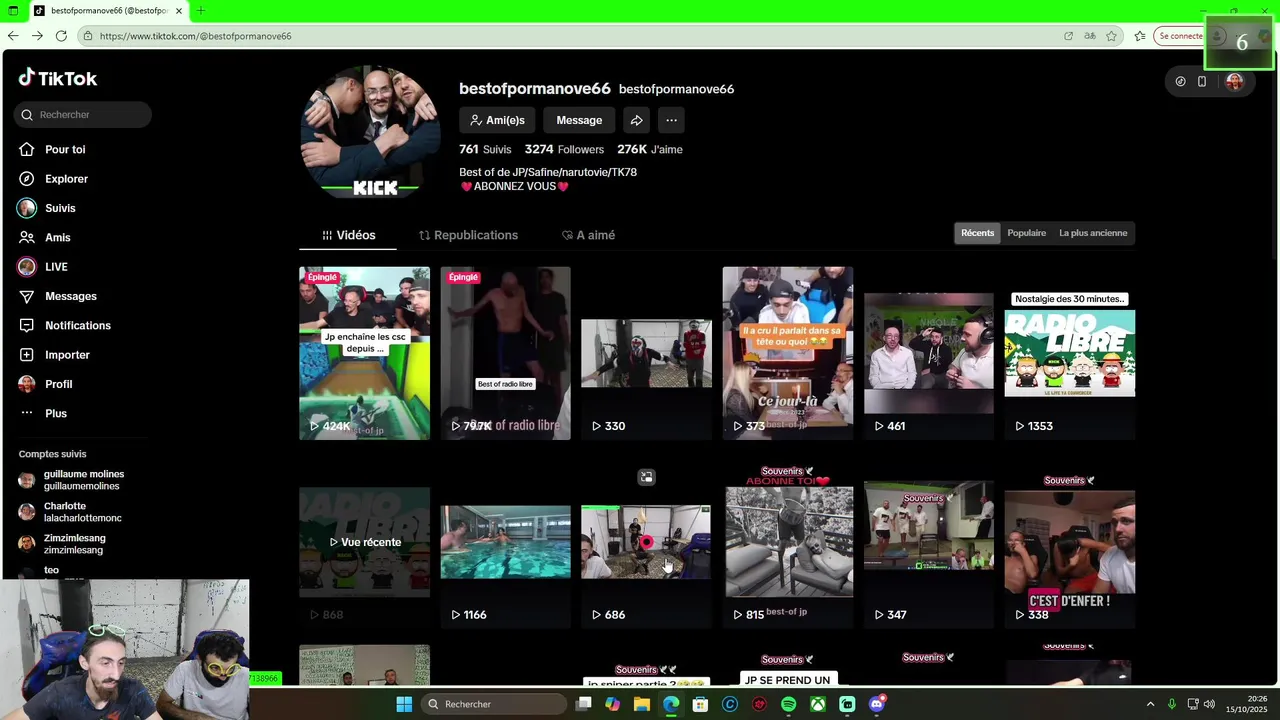Viewport: 1280px width, 720px height.
Task: Open the video with 373 views
Action: pyautogui.click(x=787, y=353)
